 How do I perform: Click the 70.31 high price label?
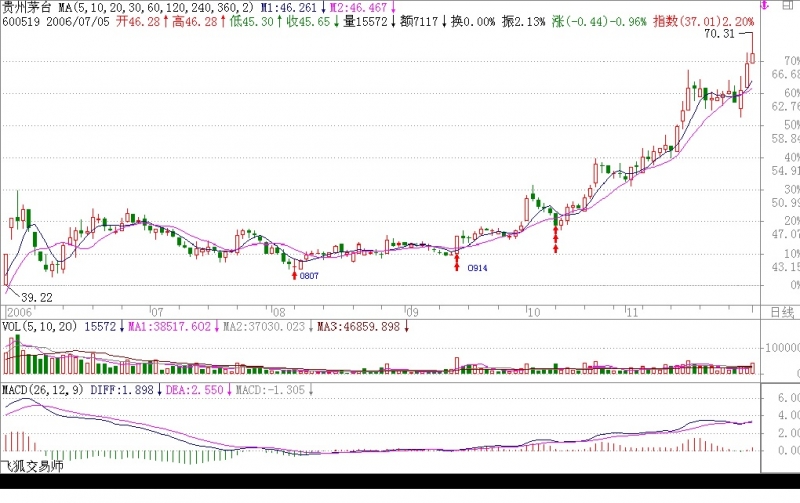click(x=719, y=34)
